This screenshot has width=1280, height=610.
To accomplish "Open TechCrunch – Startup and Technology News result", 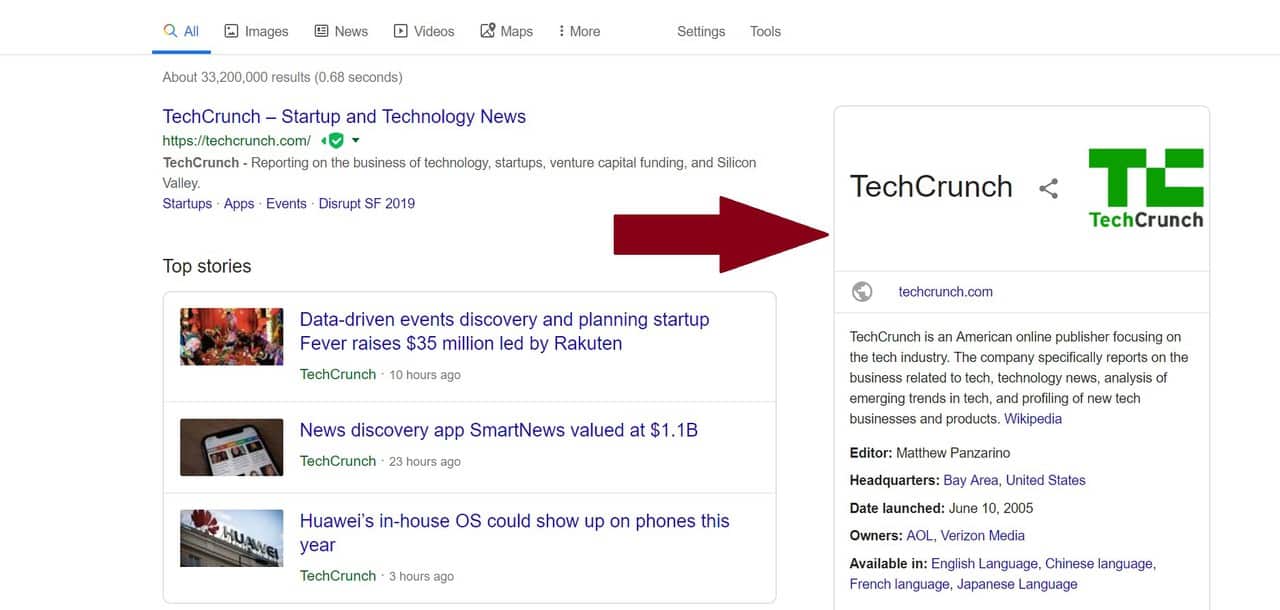I will tap(344, 116).
